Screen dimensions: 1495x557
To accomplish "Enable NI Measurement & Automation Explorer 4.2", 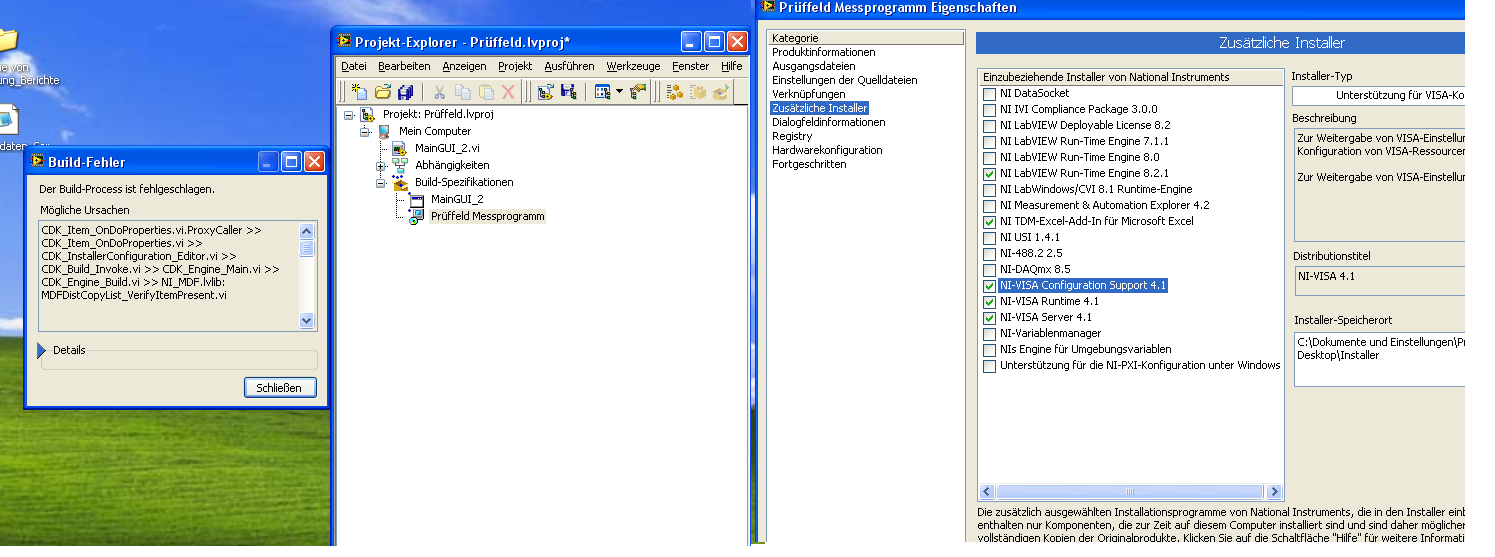I will pyautogui.click(x=990, y=206).
